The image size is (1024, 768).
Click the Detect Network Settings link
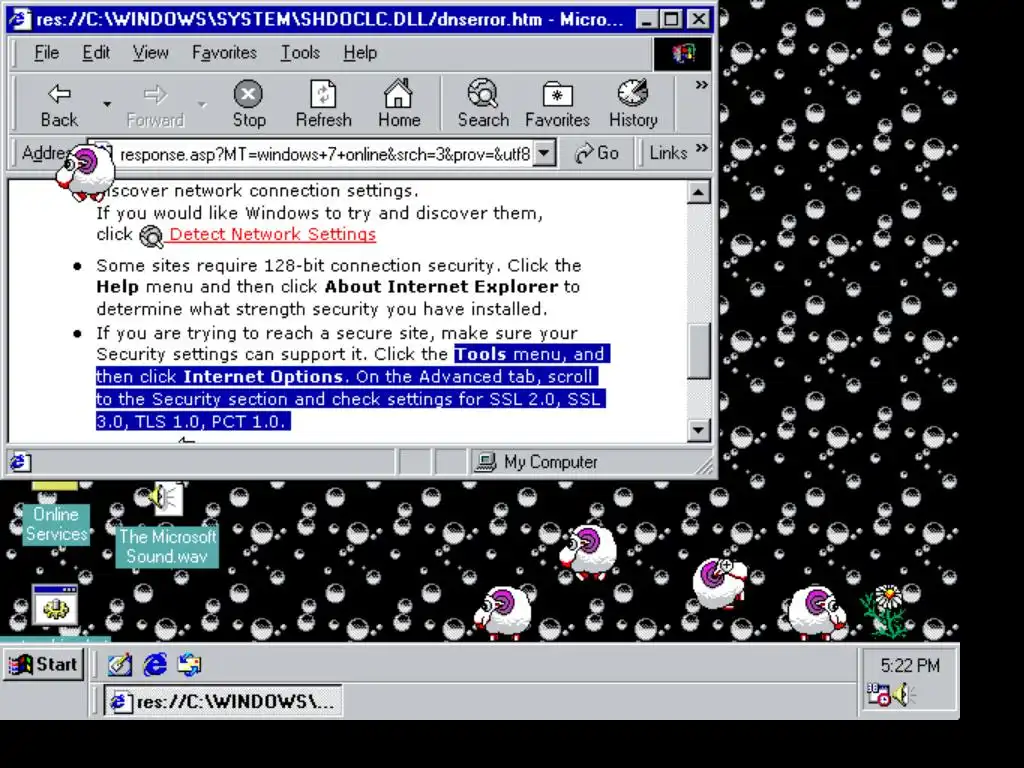pos(272,234)
